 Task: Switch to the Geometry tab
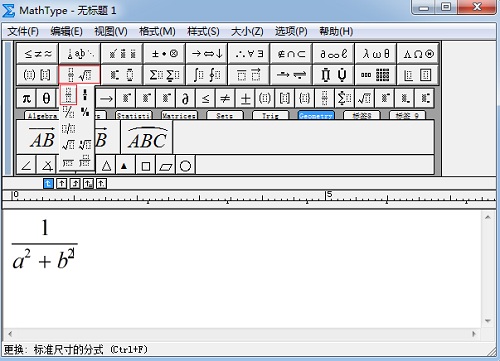pos(316,115)
